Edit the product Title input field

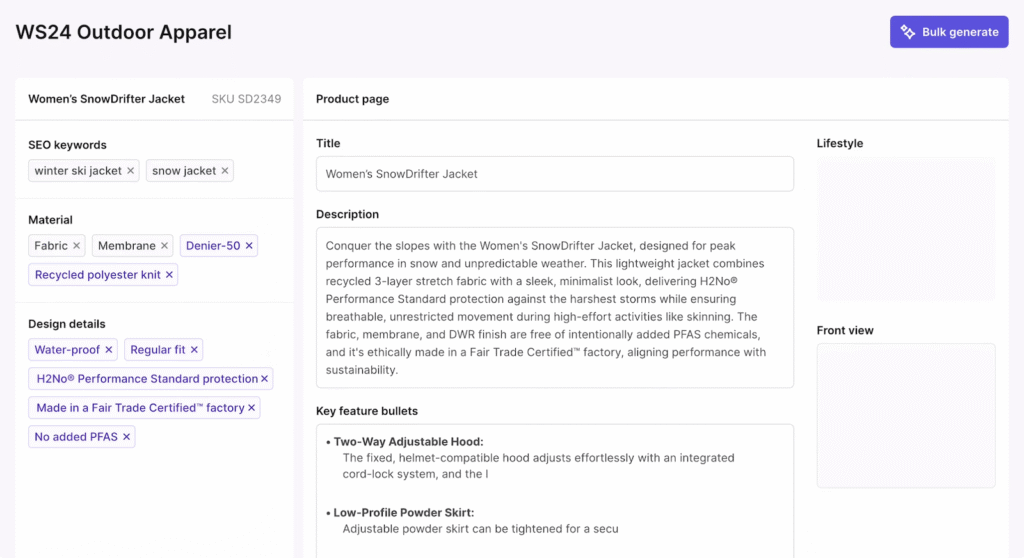click(x=554, y=174)
